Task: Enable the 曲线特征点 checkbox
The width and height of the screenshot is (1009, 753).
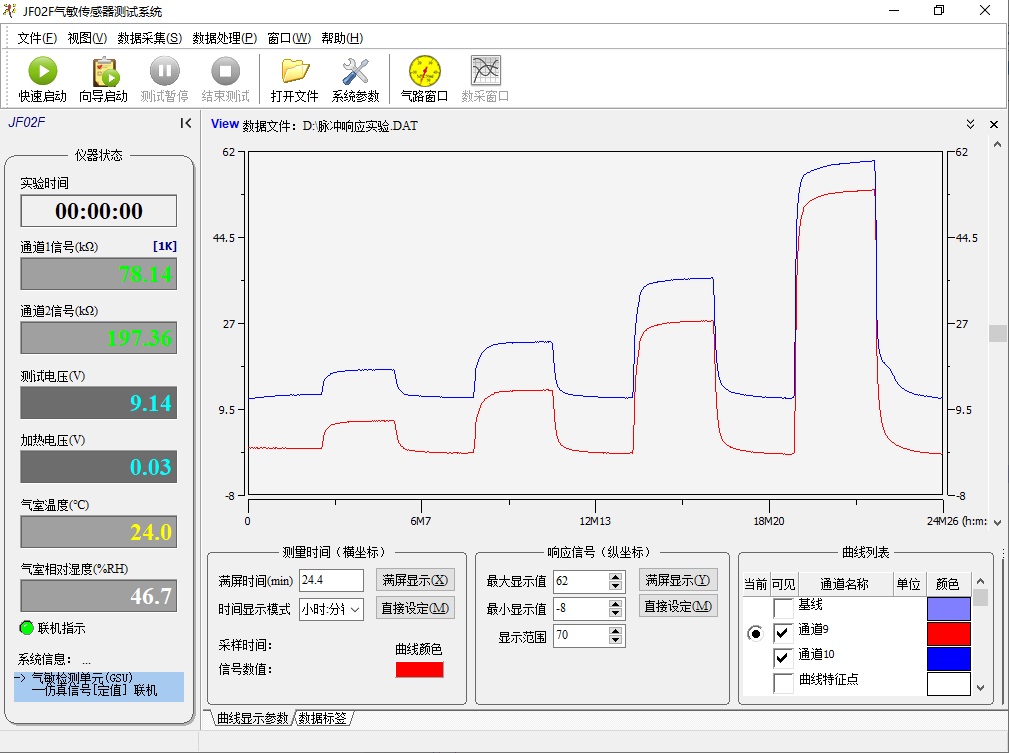Action: [783, 683]
